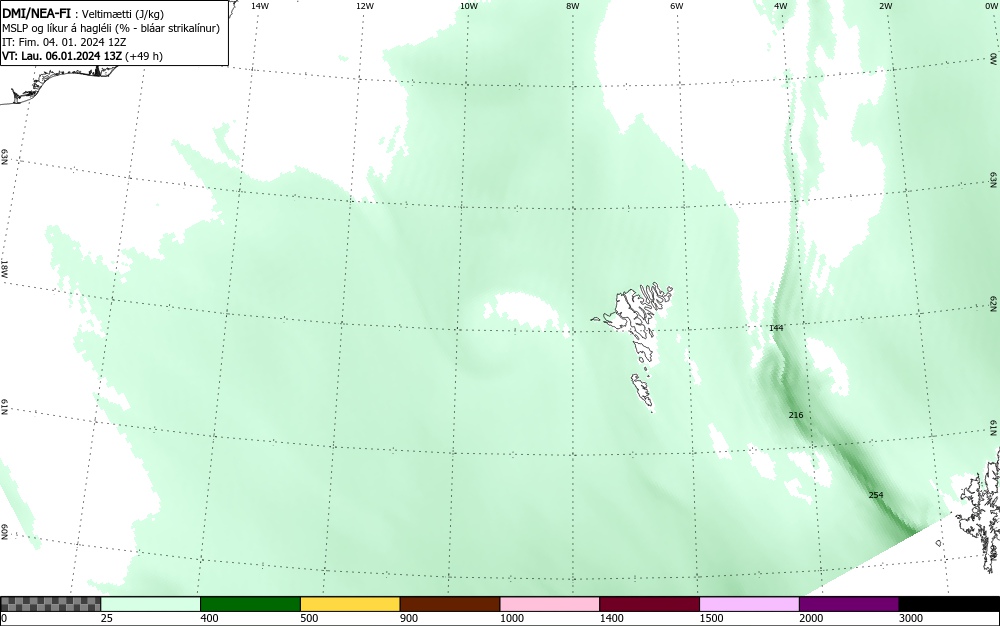
Task: Click the 61N label on the right edge
Action: coord(994,428)
